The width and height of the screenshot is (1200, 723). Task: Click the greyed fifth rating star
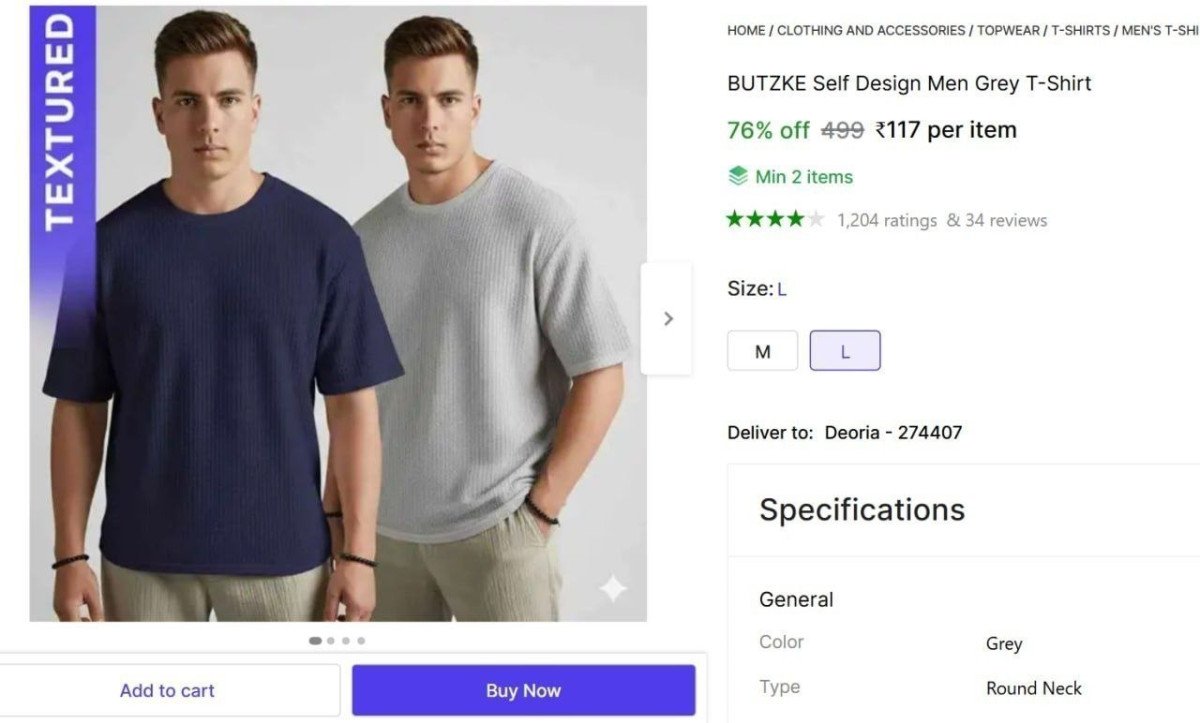[817, 220]
